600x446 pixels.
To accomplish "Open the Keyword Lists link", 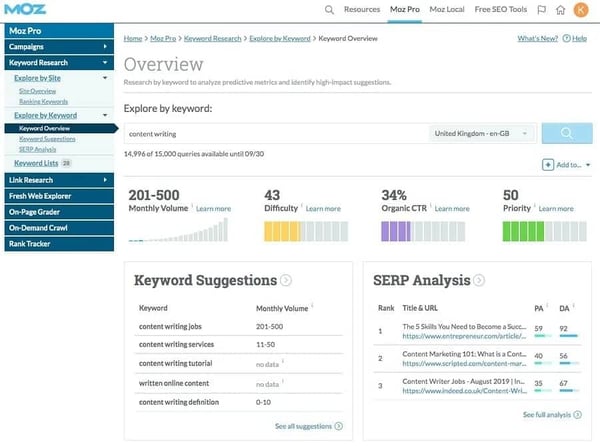I will [36, 163].
